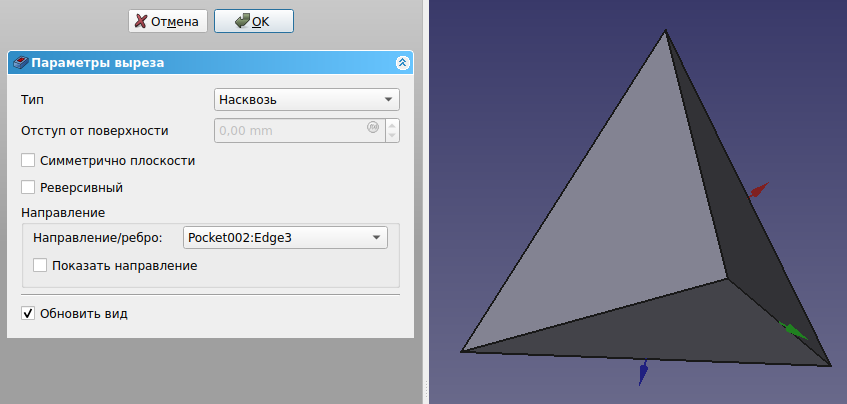The height and width of the screenshot is (404, 847).
Task: Click the Отступ от поверхности length field
Action: click(299, 130)
